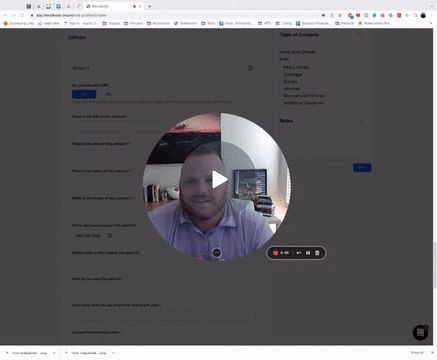Select Yes for having the VIN
The height and width of the screenshot is (360, 437).
click(84, 94)
